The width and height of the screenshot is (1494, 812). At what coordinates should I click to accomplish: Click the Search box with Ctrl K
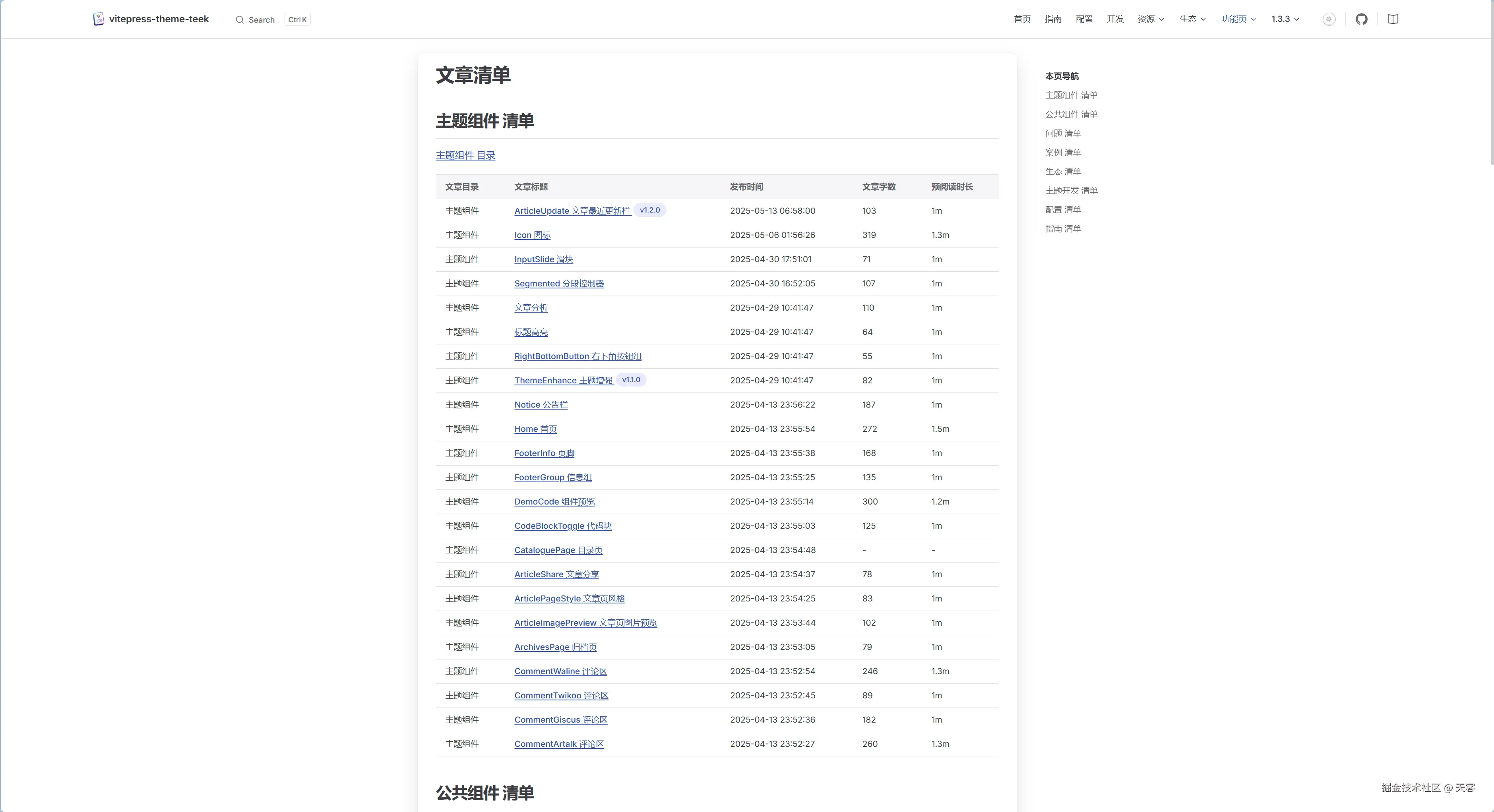[x=273, y=20]
